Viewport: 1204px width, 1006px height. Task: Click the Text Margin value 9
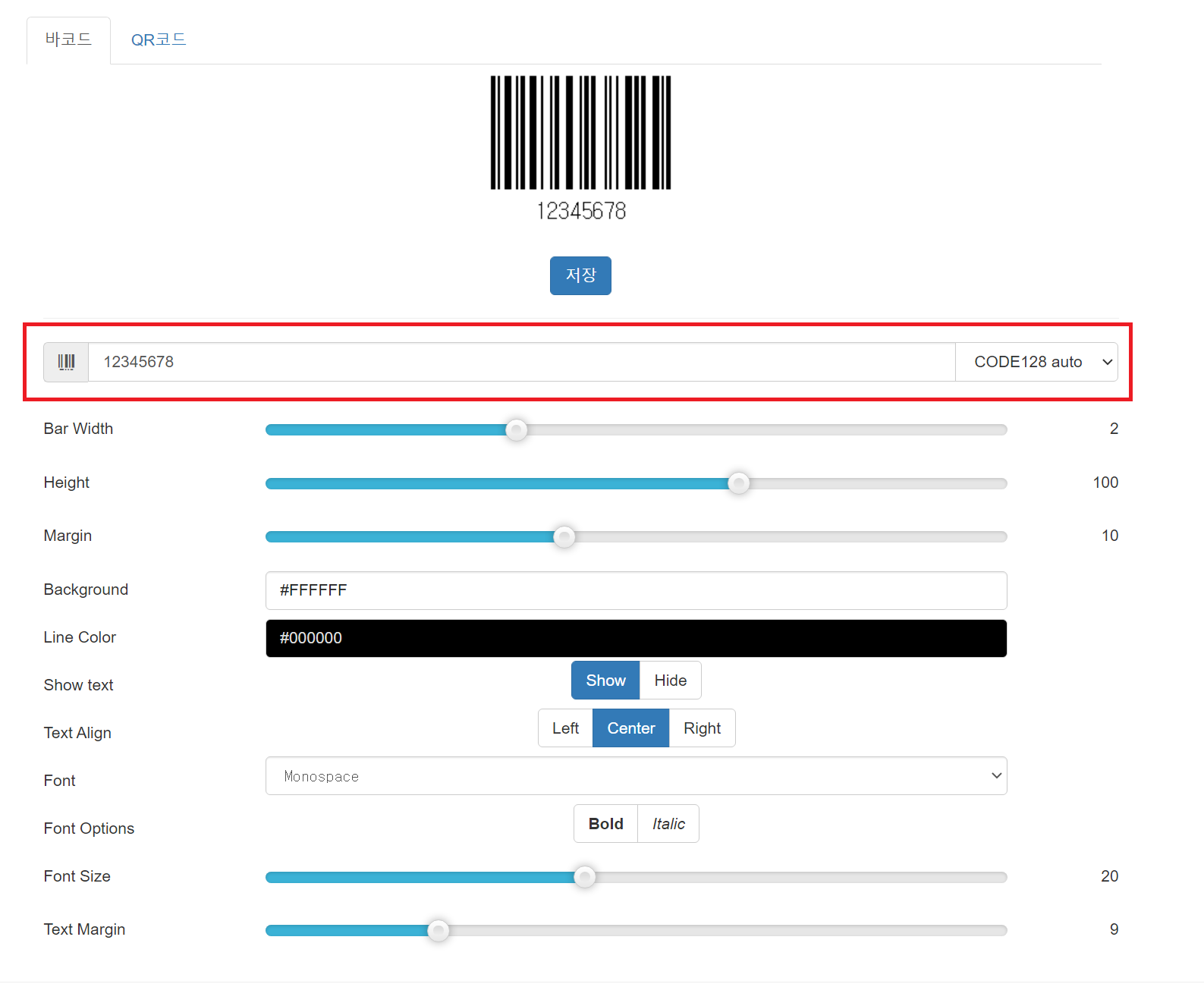point(1114,929)
